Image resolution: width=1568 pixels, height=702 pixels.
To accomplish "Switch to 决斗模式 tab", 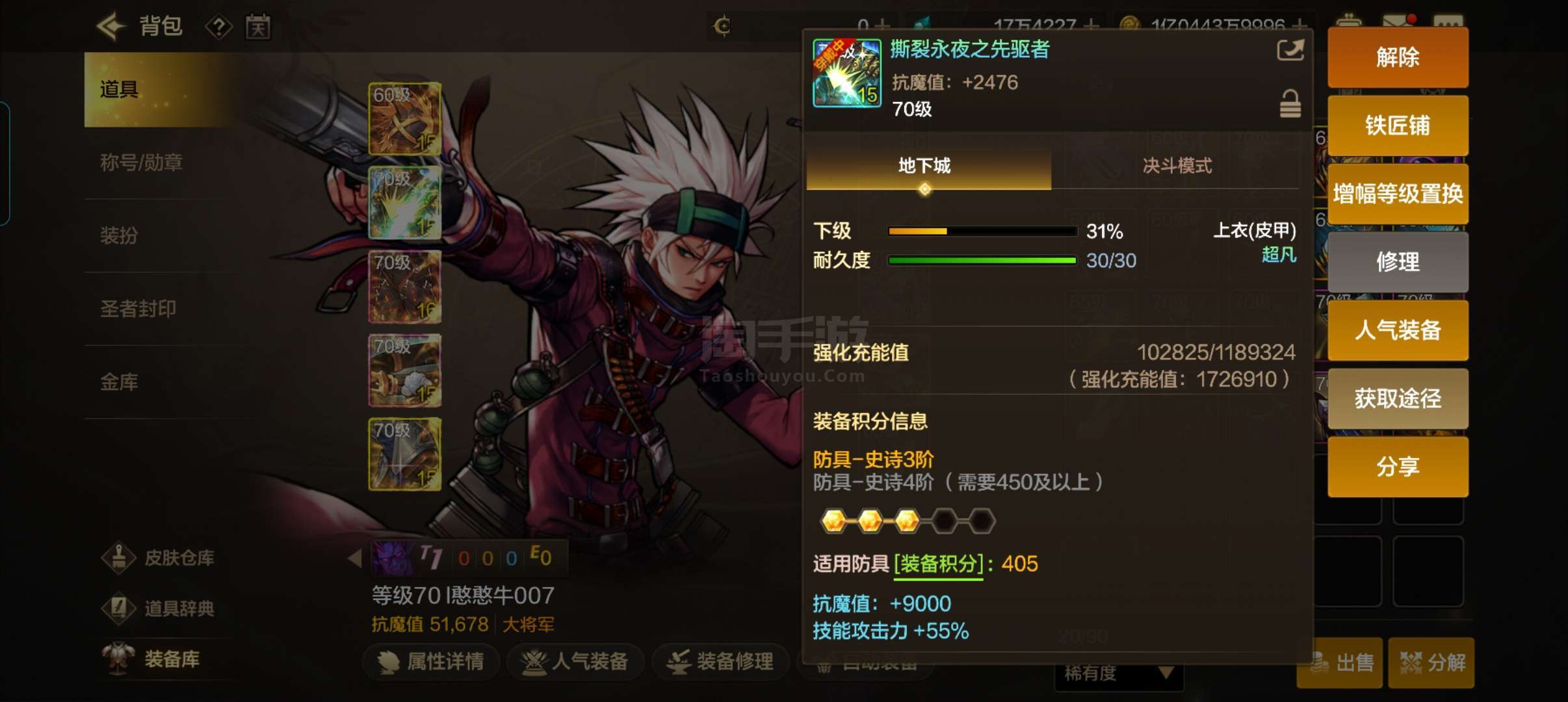I will (1177, 166).
